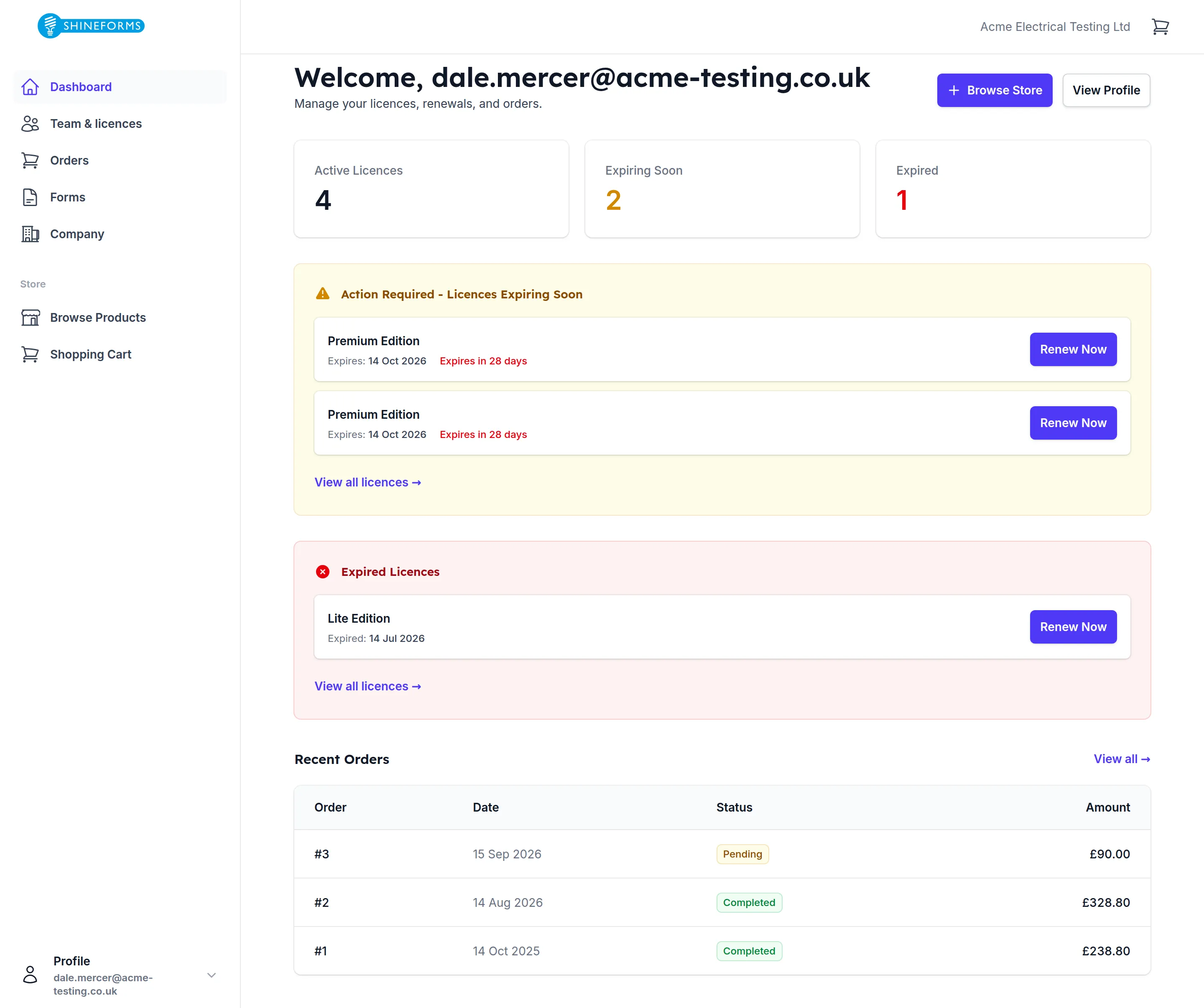Click the Team & licences people icon
Image resolution: width=1204 pixels, height=1008 pixels.
click(30, 123)
